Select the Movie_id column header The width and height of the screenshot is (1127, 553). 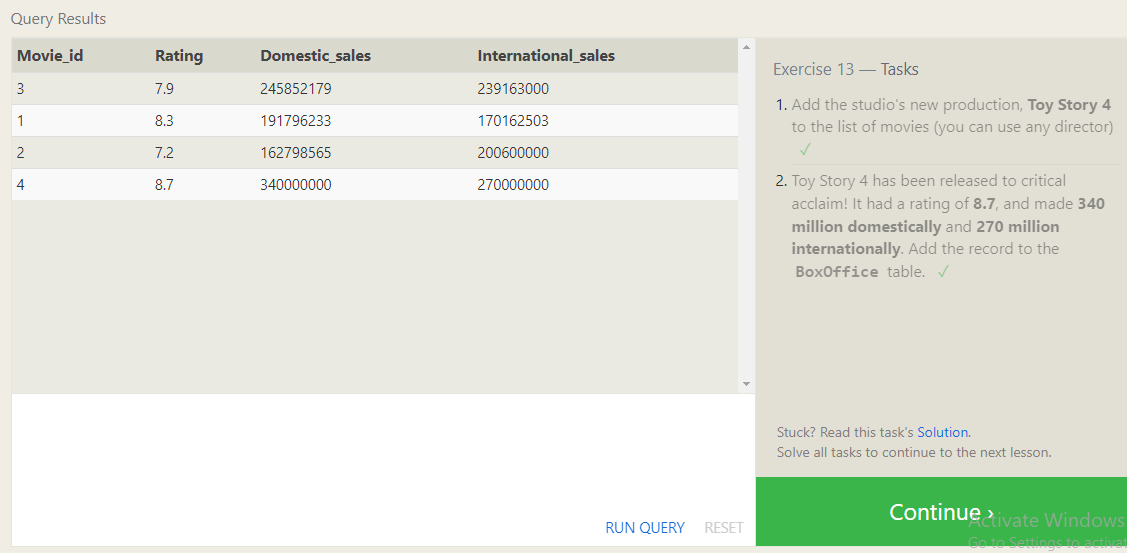[x=50, y=55]
